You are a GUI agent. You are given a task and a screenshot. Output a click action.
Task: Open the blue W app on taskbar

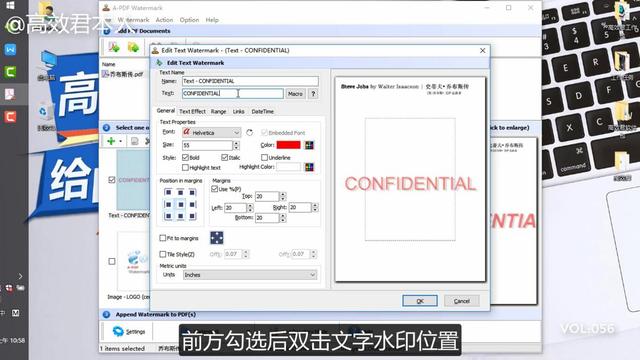[10, 49]
